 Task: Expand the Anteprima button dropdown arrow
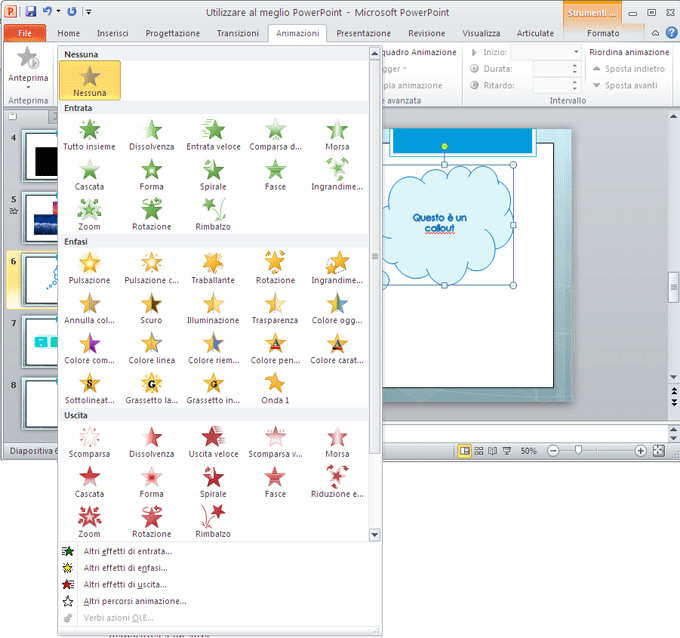(28, 87)
